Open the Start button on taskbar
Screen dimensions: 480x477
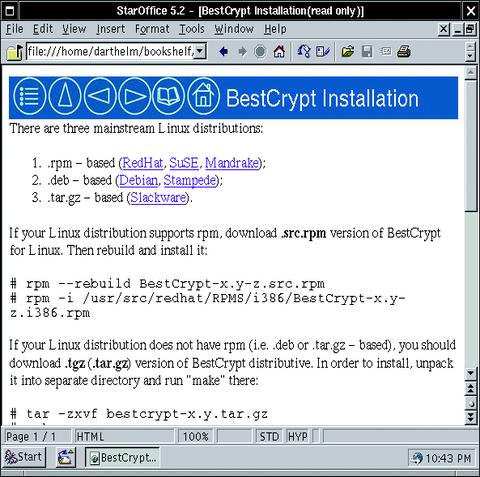click(x=24, y=457)
